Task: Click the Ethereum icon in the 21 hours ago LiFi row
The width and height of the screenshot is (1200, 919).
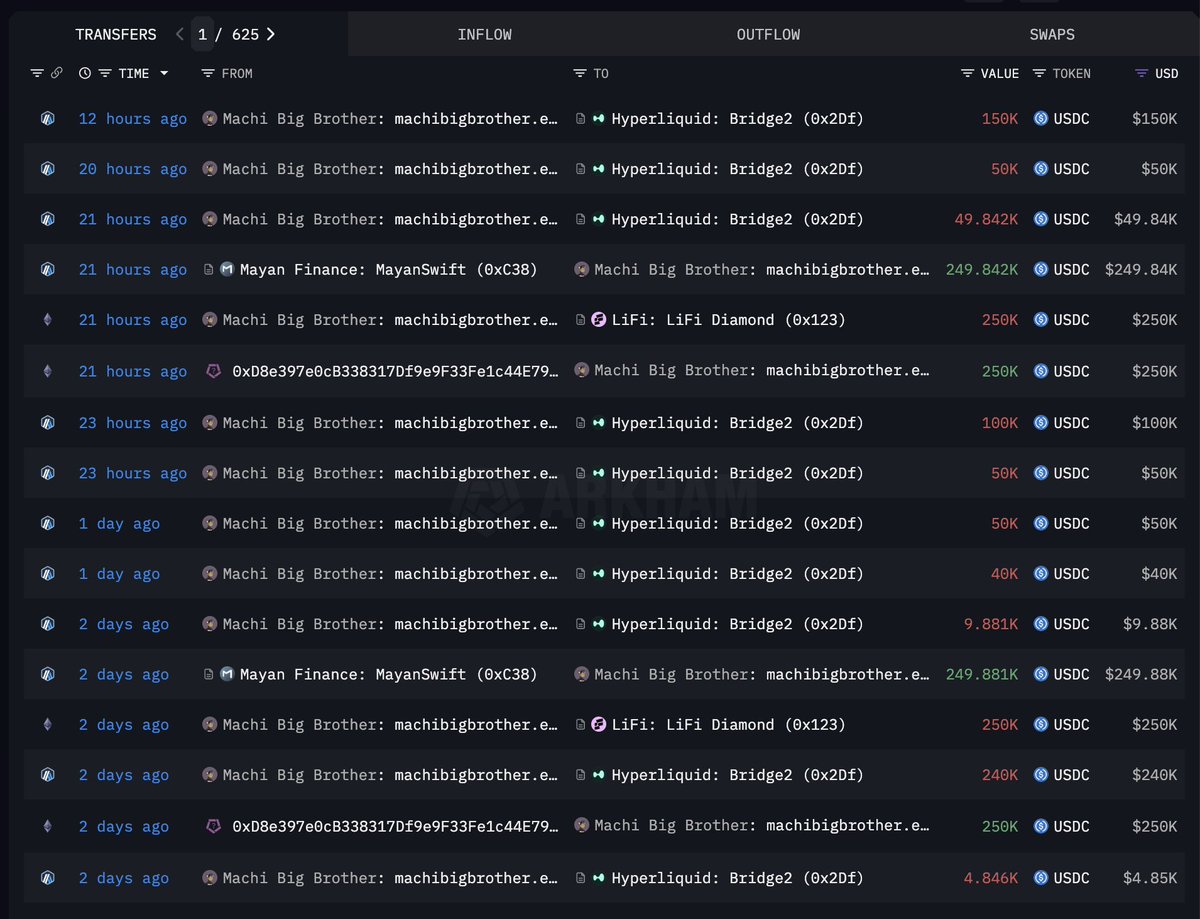Action: coord(47,320)
